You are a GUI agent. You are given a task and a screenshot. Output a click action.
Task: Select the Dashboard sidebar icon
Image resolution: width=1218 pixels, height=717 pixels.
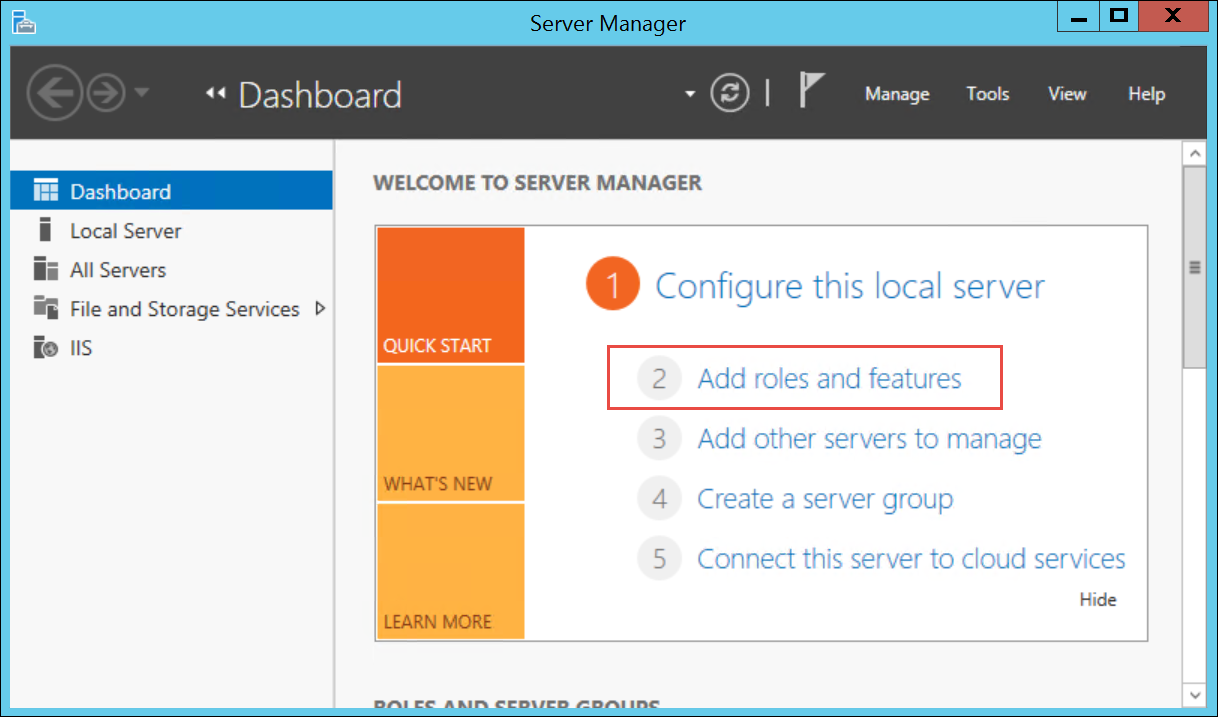[x=46, y=191]
